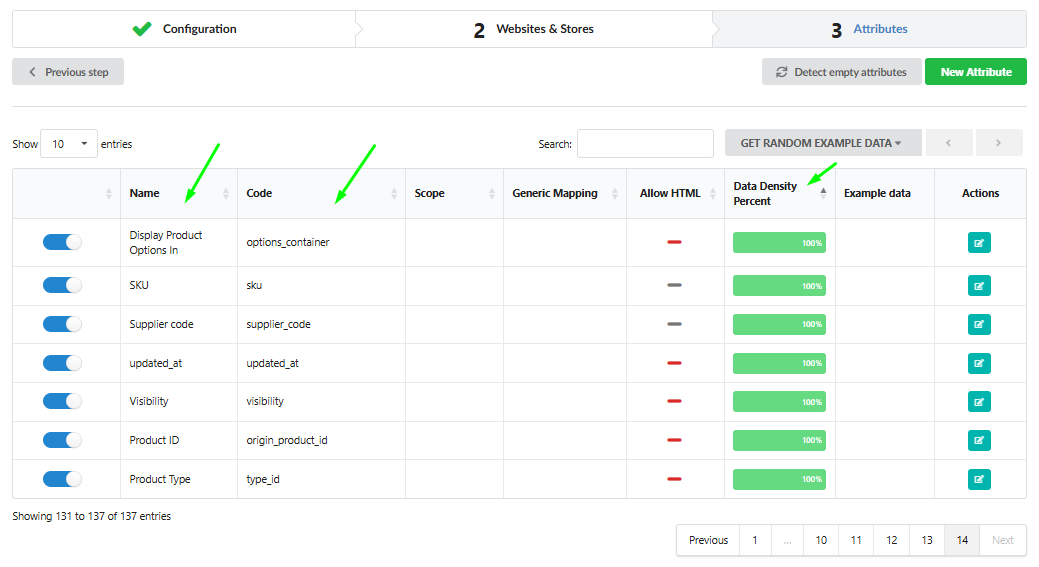Click the sort arrows in the Name column
Image resolution: width=1039 pixels, height=567 pixels.
[225, 193]
